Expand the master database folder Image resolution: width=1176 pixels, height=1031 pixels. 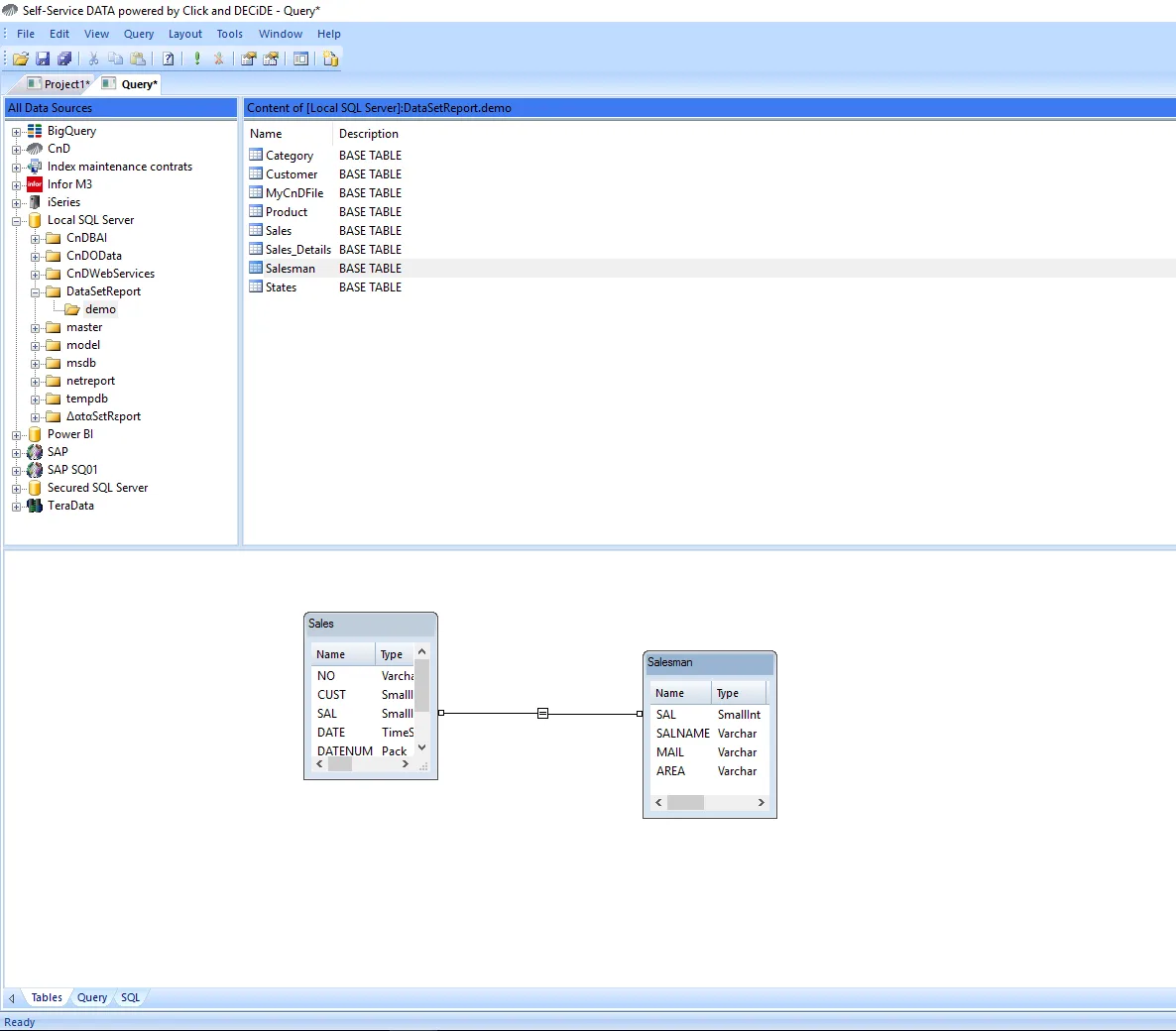(x=35, y=328)
